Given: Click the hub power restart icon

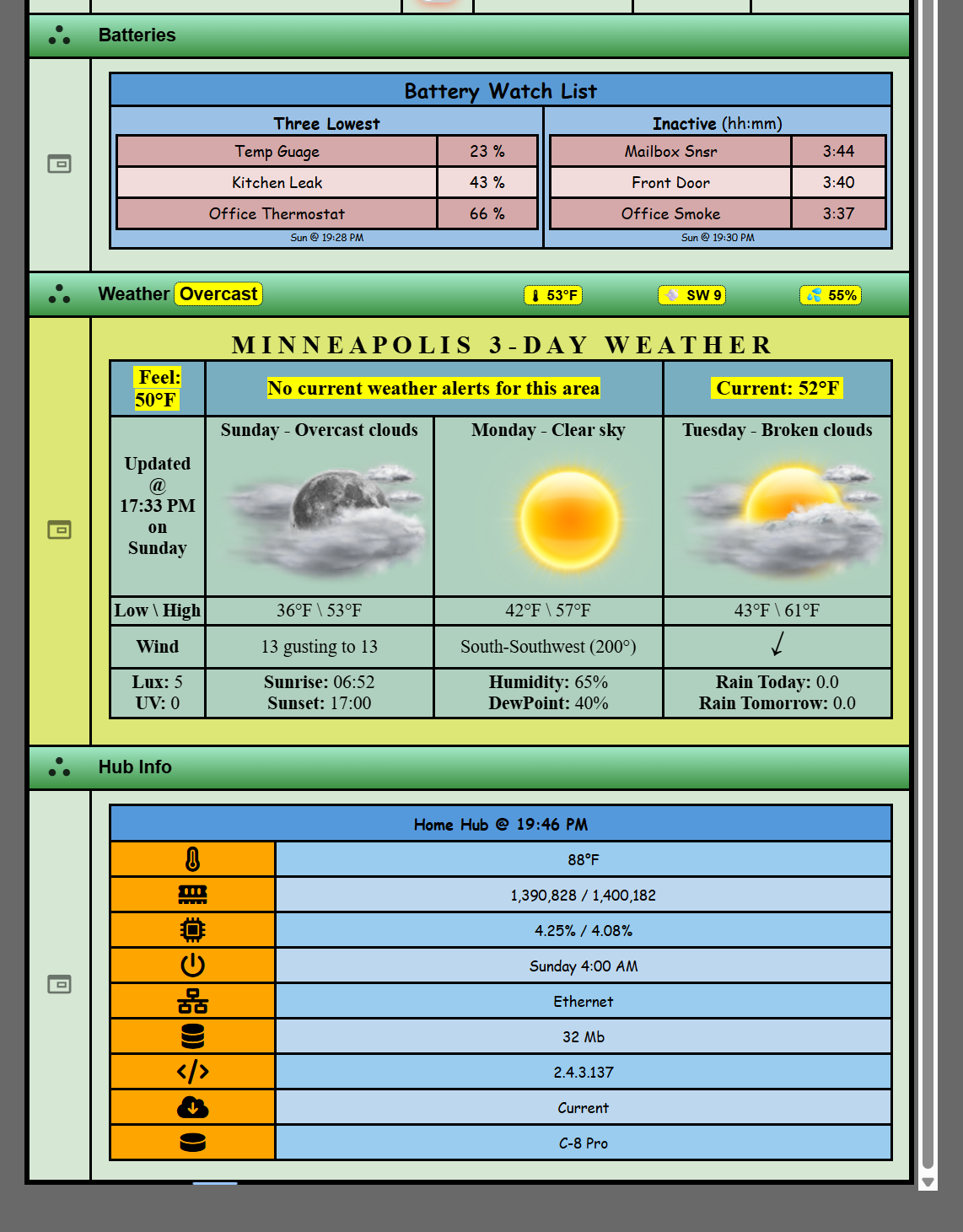Looking at the screenshot, I should pos(192,966).
